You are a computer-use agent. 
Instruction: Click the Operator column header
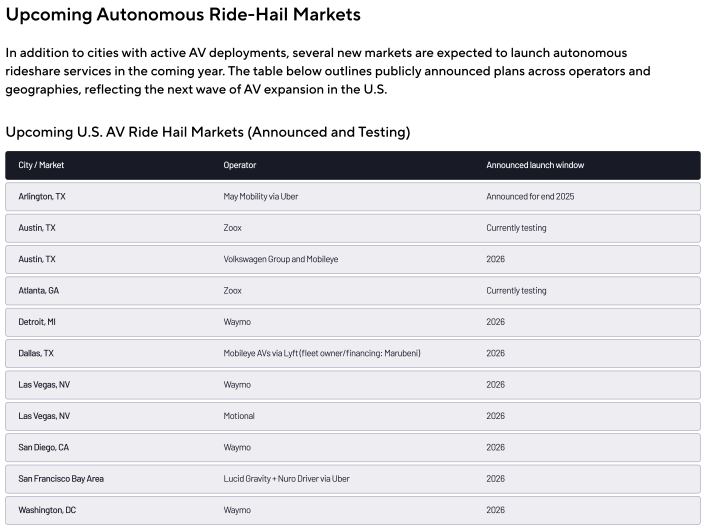[x=239, y=165]
